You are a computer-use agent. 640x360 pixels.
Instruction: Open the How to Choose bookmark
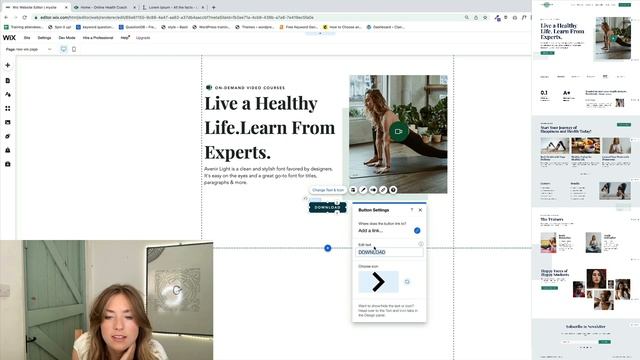[342, 27]
